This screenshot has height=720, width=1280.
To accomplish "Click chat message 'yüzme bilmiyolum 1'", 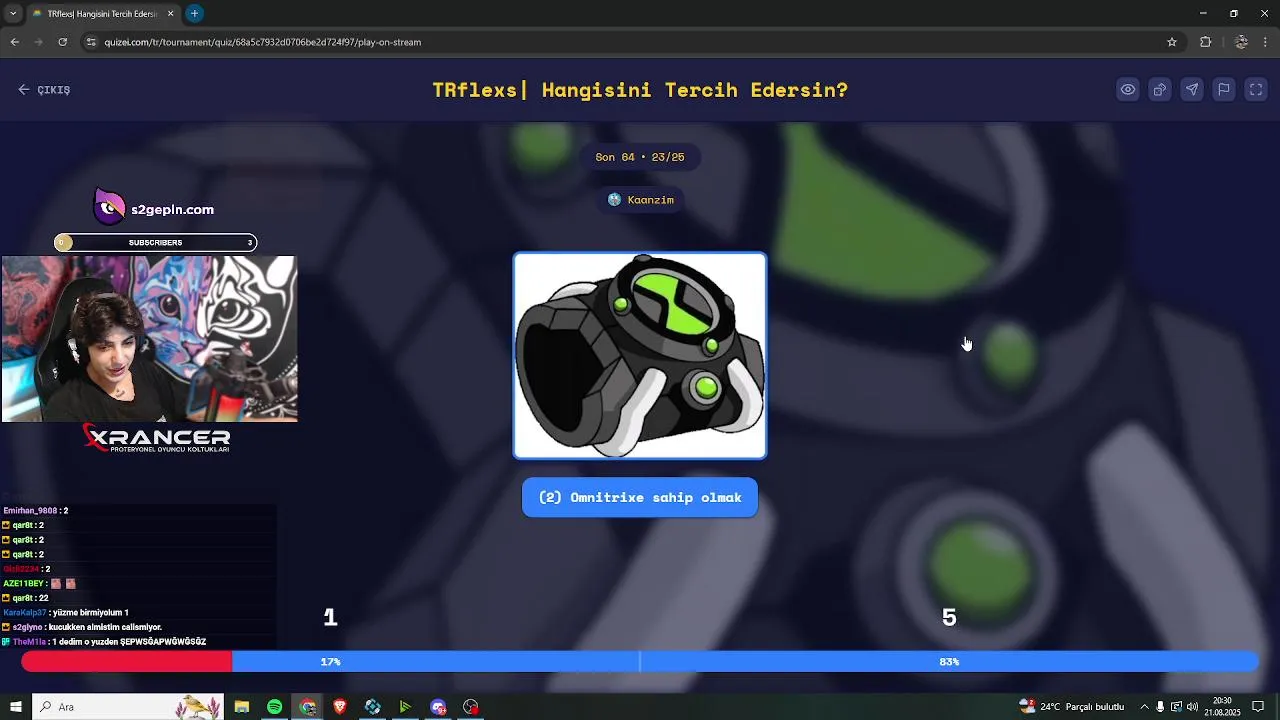I will click(x=66, y=612).
